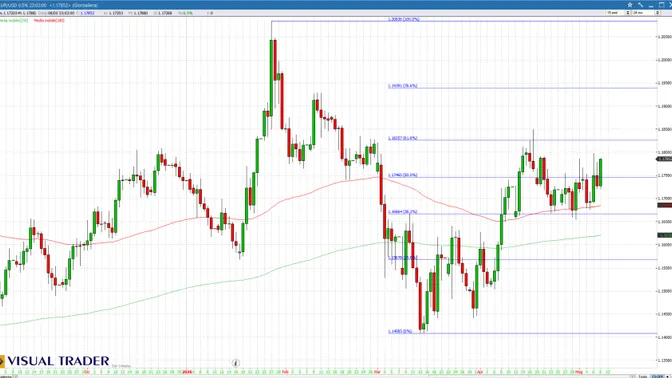Select the 0% Fibonacci level label

400,331
